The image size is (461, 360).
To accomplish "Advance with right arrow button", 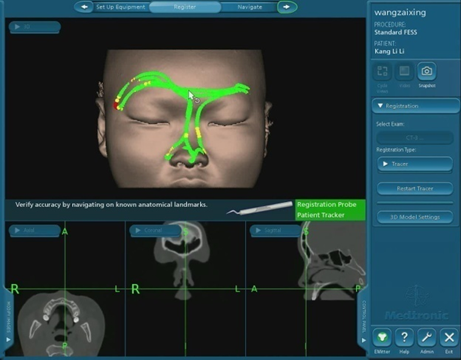I will pyautogui.click(x=287, y=7).
